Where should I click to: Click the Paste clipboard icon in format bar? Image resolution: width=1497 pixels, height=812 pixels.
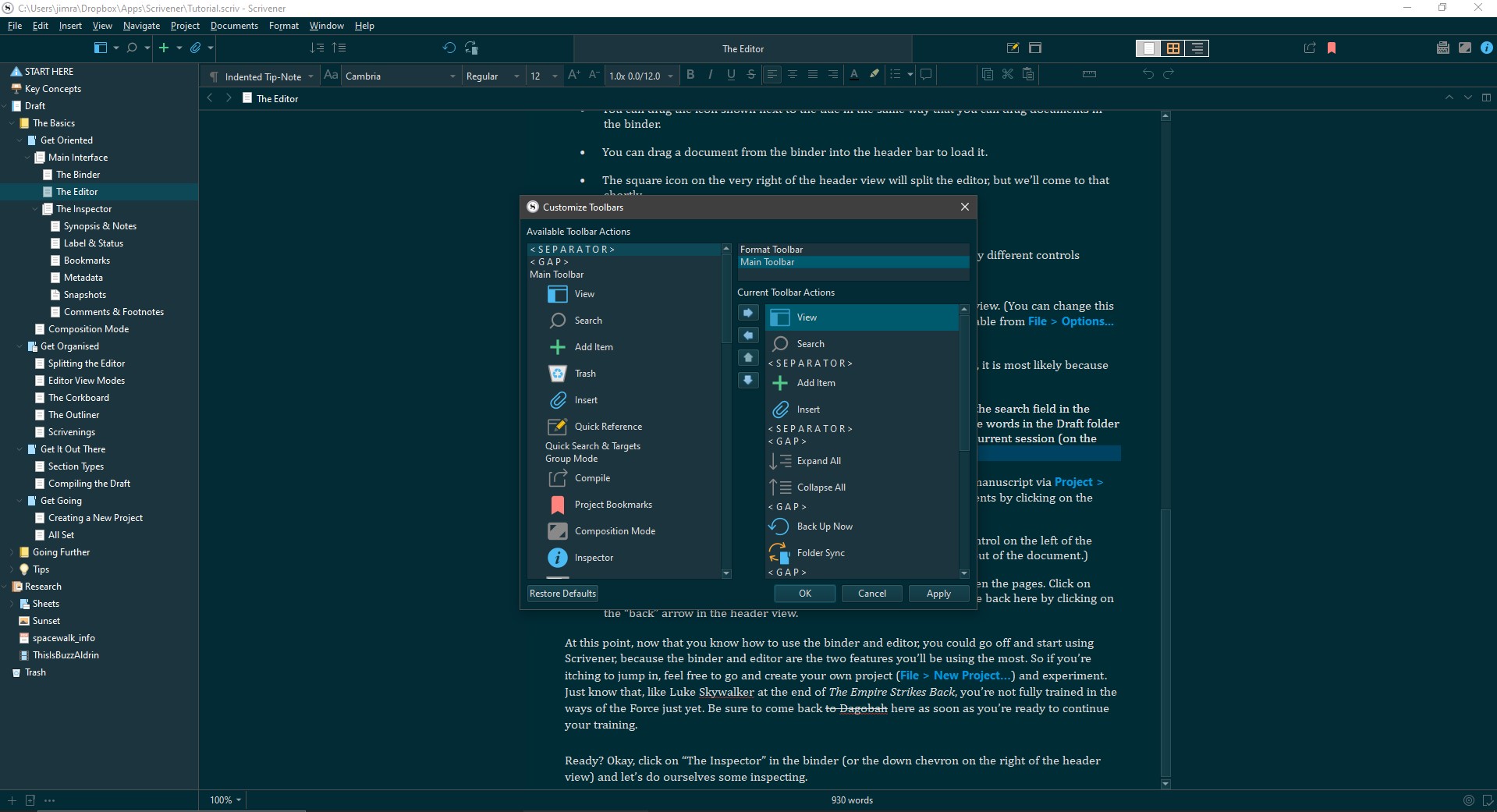1028,75
